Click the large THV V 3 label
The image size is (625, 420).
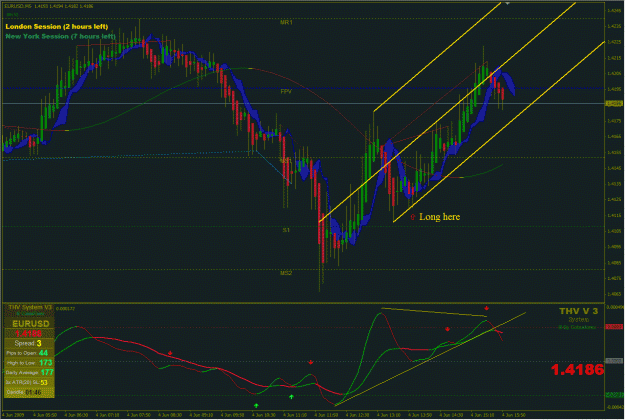[578, 311]
